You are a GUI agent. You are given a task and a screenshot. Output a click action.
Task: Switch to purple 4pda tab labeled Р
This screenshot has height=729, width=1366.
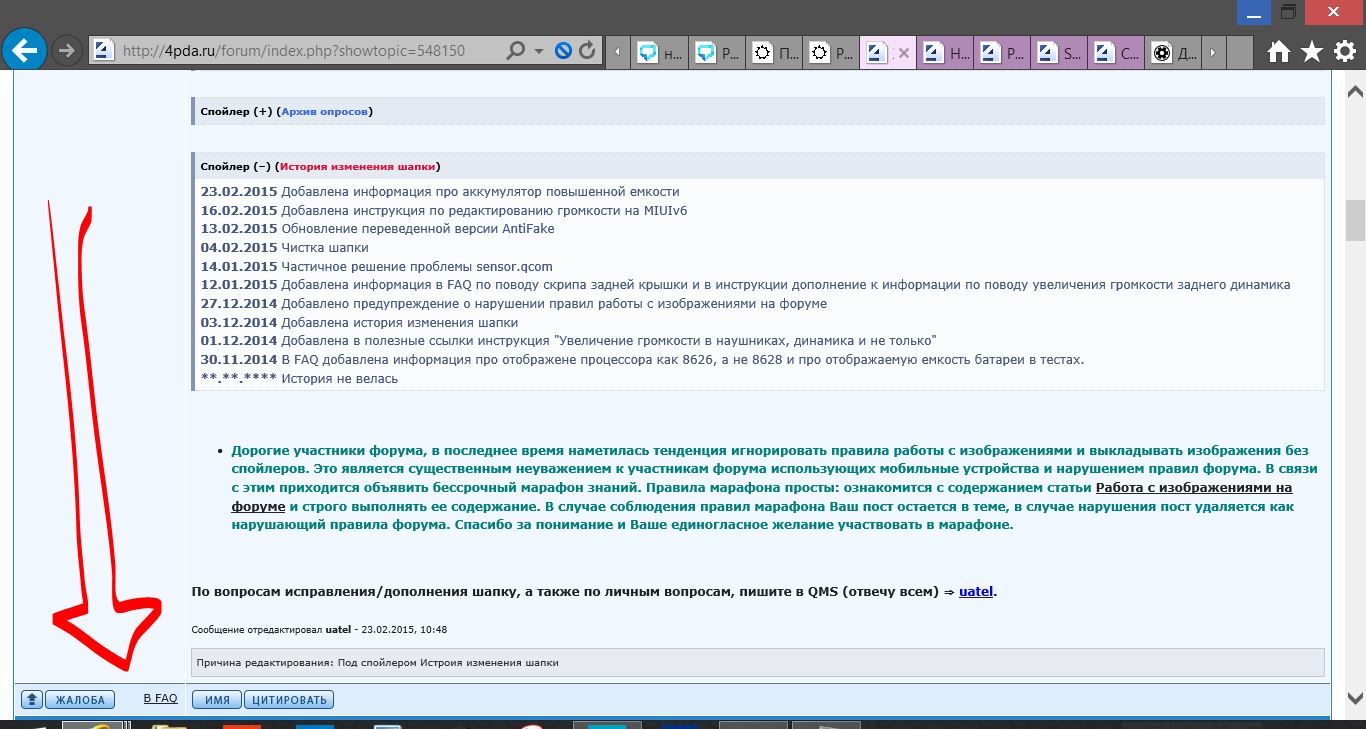pyautogui.click(x=1003, y=52)
